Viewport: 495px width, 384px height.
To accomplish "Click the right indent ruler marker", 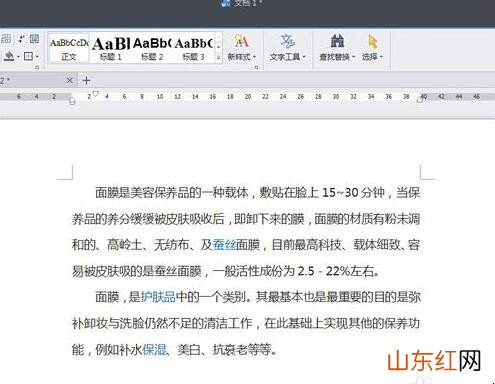I will 420,99.
